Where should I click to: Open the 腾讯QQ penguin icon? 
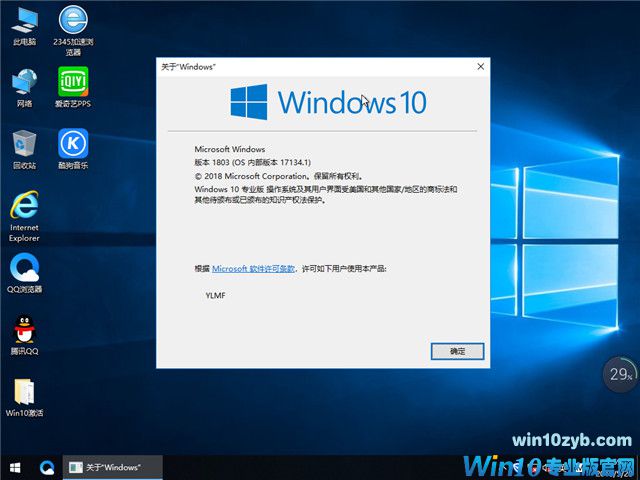[x=24, y=335]
